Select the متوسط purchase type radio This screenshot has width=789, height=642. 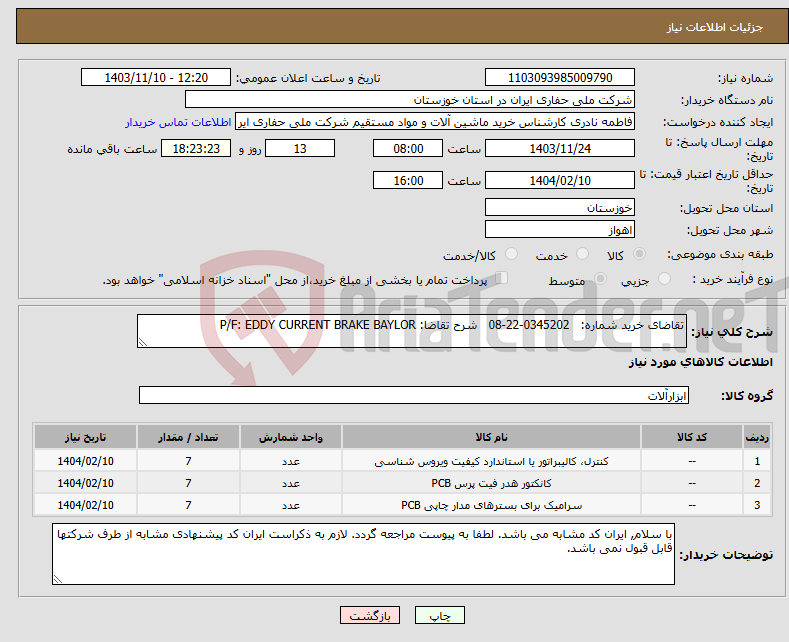point(600,279)
